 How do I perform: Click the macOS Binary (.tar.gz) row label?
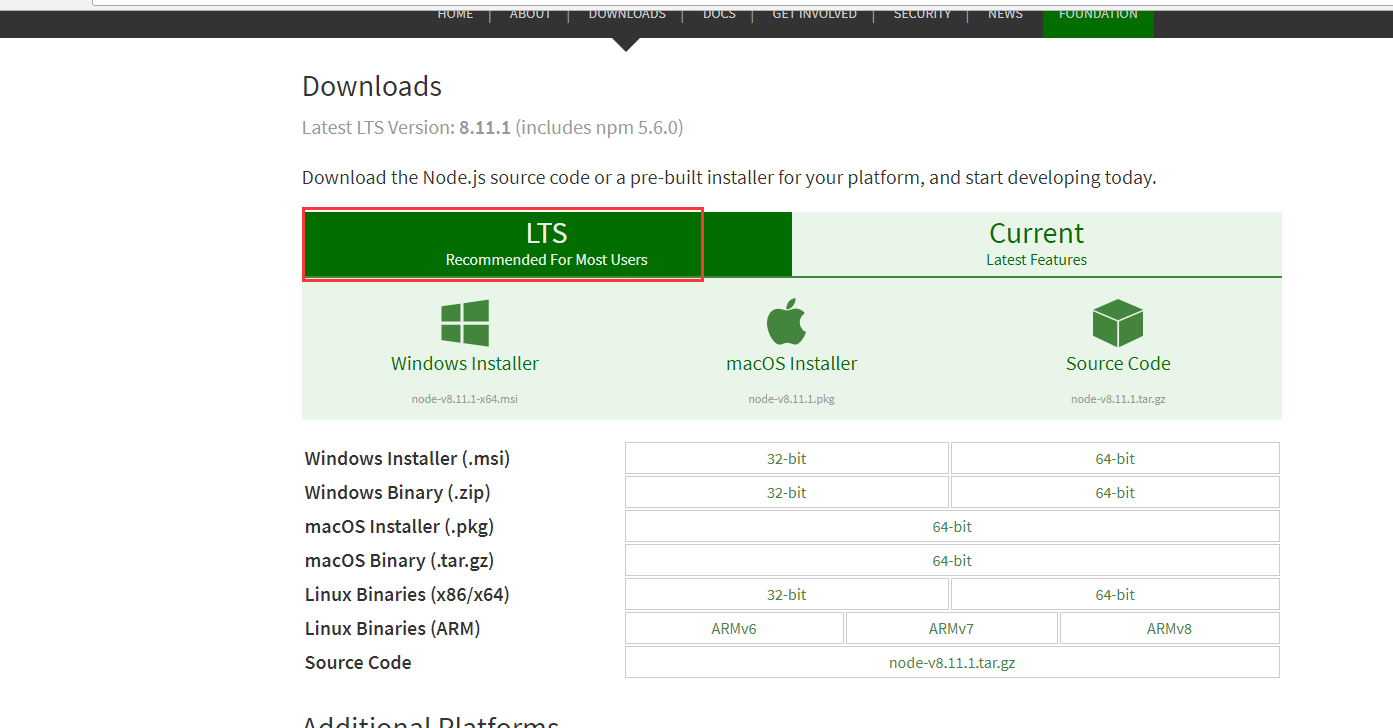click(x=400, y=560)
